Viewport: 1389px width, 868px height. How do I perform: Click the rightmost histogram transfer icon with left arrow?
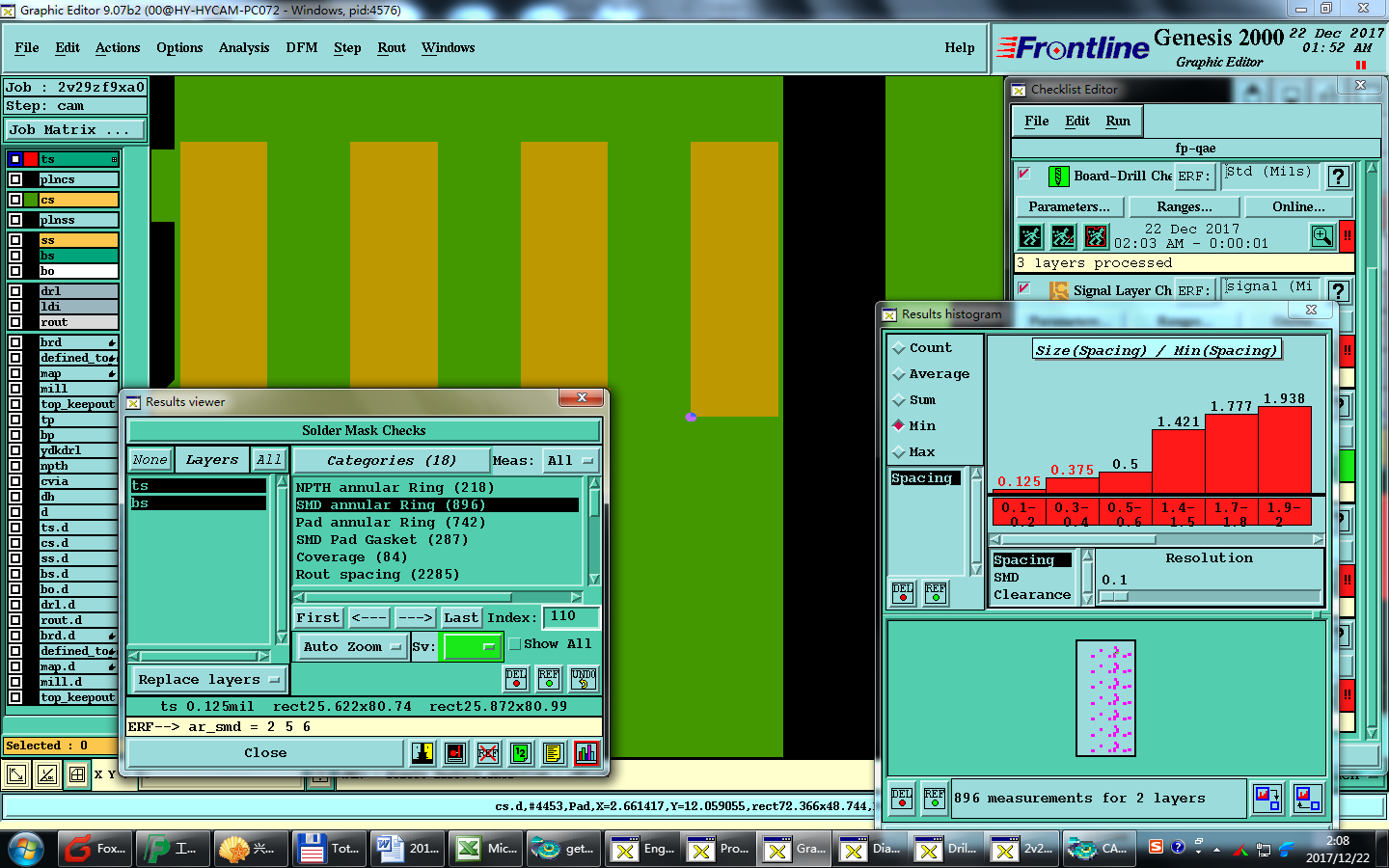point(1308,798)
